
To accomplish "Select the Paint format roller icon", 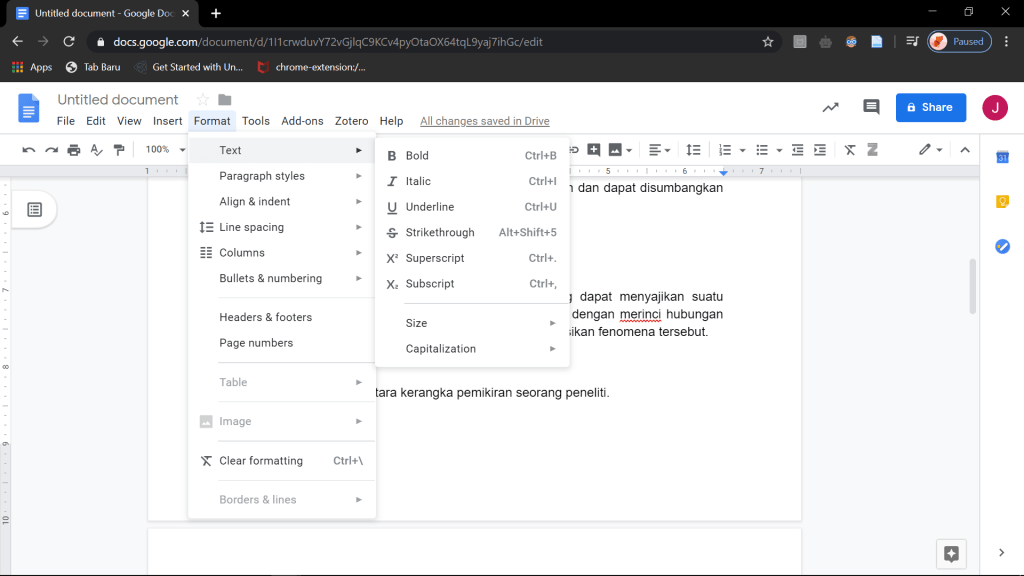I will coord(119,150).
